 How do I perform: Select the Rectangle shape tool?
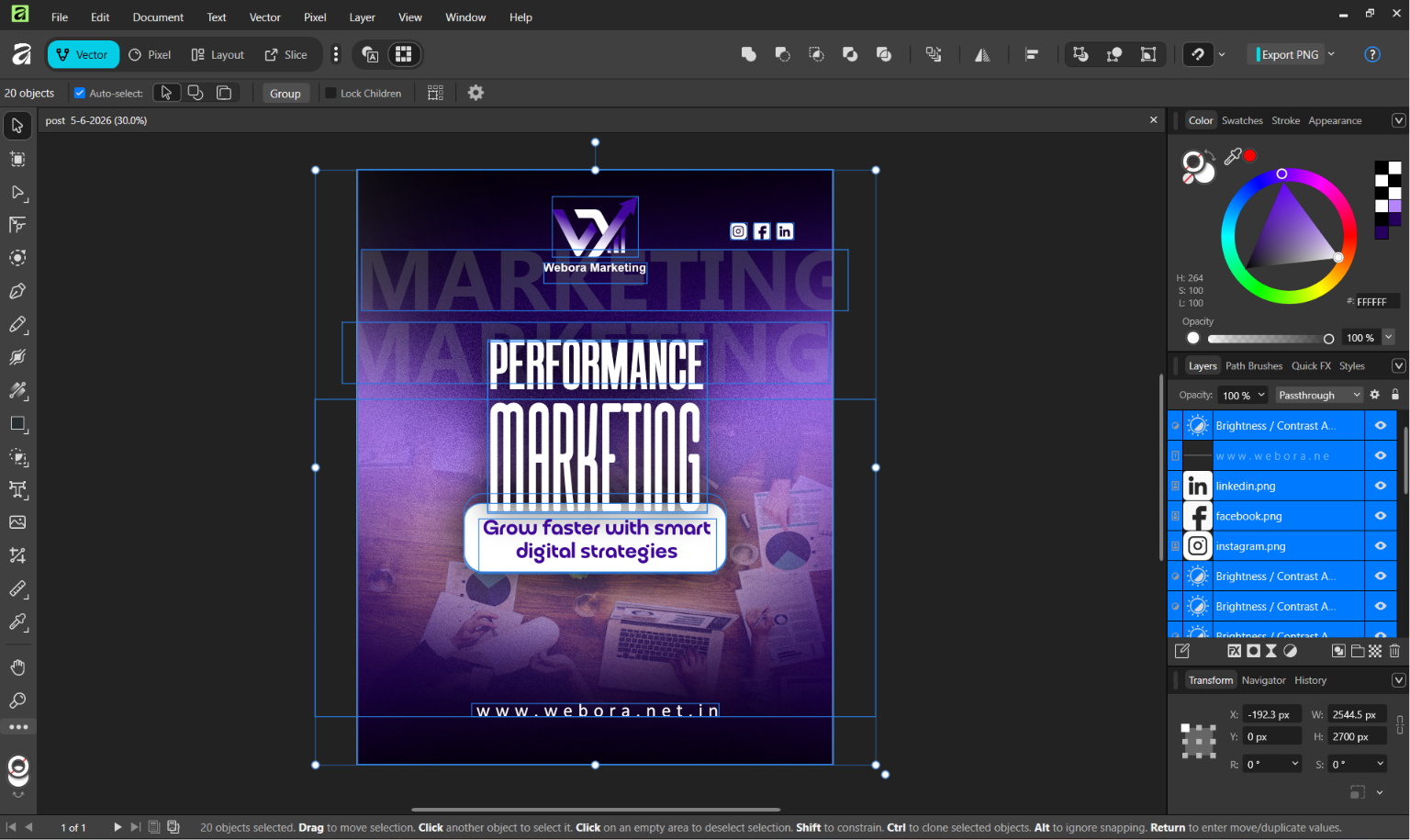[17, 424]
